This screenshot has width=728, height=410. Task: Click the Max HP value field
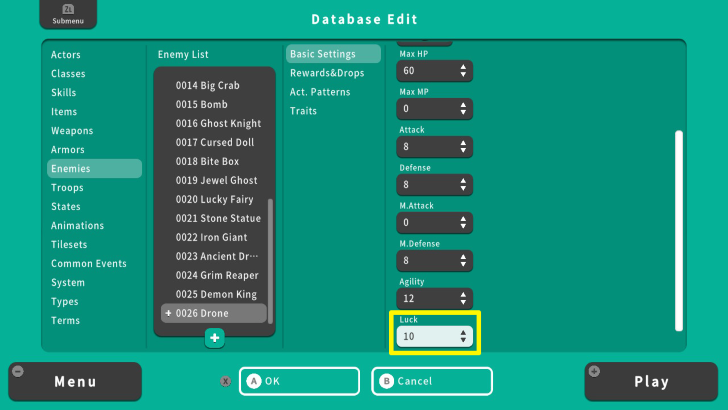[x=434, y=71]
